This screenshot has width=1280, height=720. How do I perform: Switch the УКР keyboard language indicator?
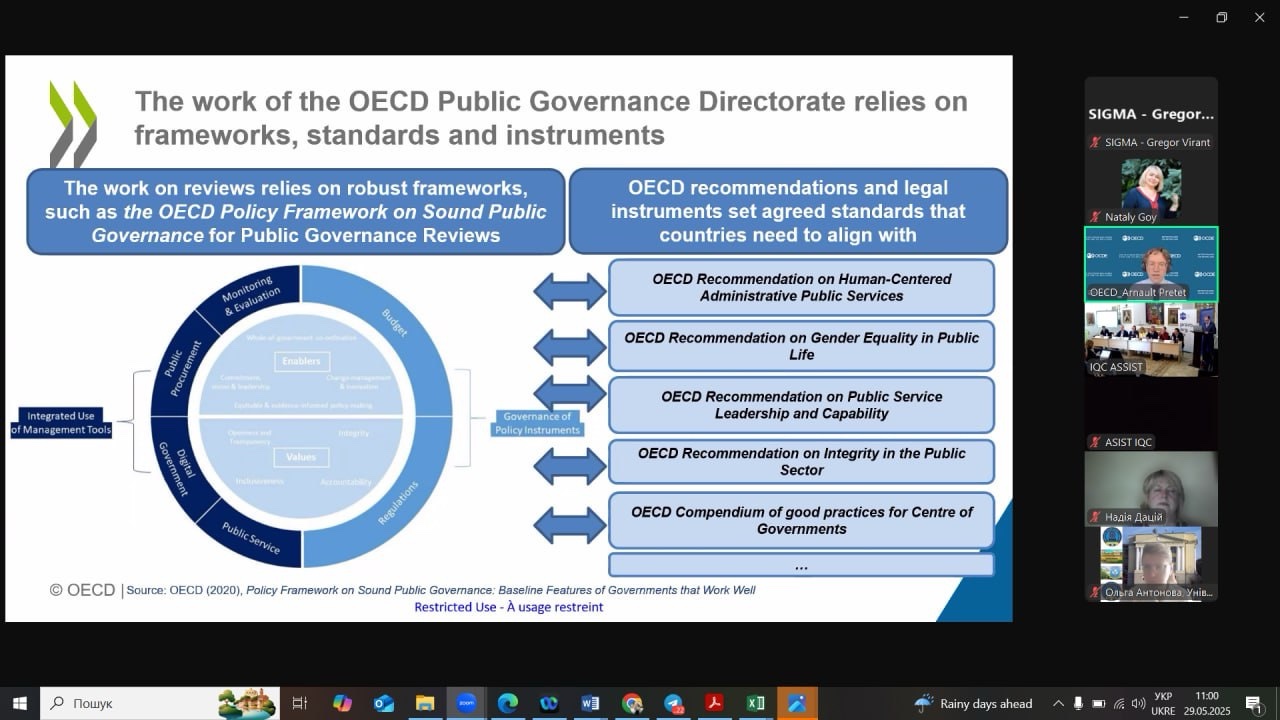click(x=1163, y=703)
